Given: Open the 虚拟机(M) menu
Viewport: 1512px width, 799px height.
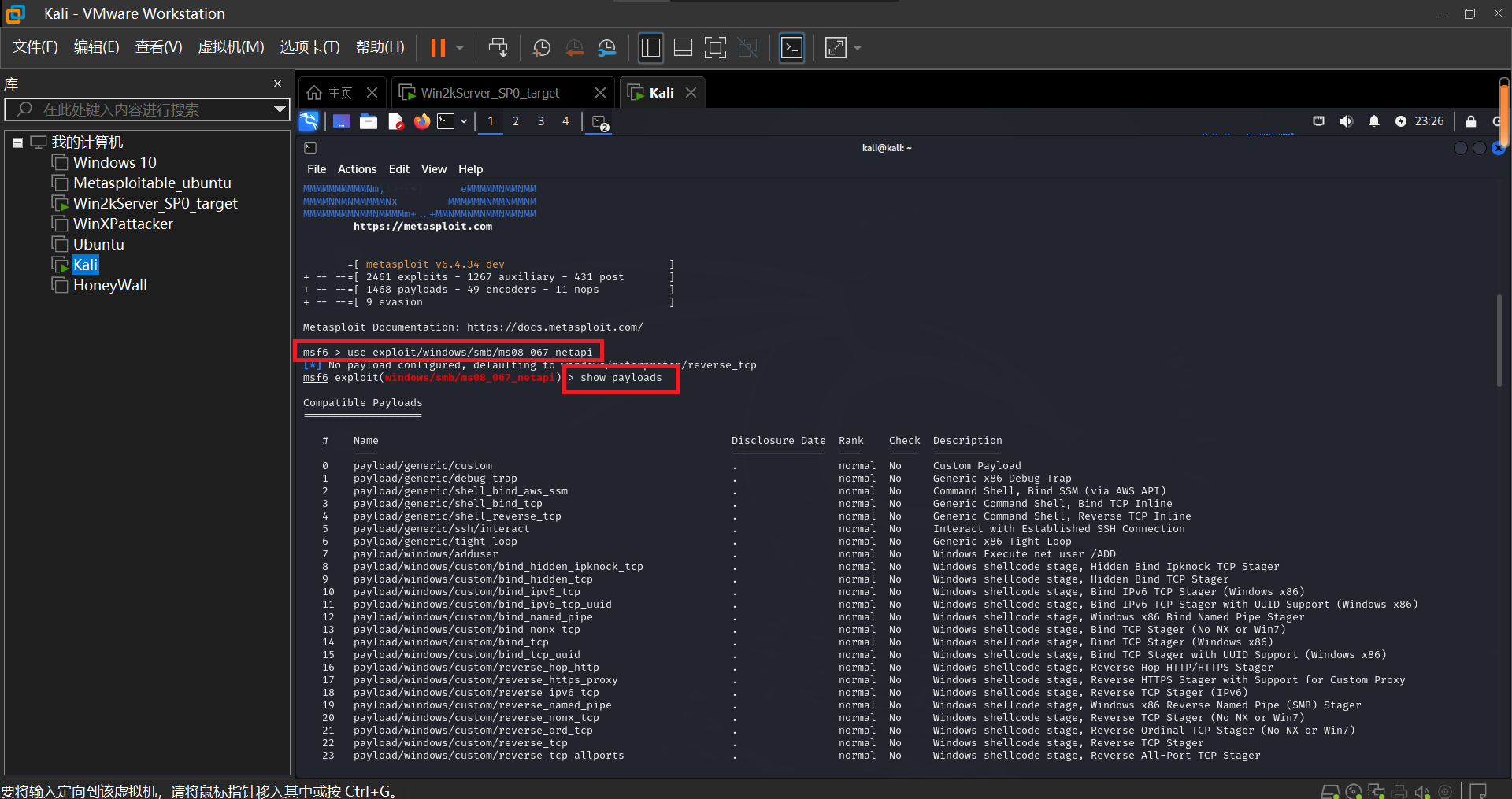Looking at the screenshot, I should (x=231, y=47).
